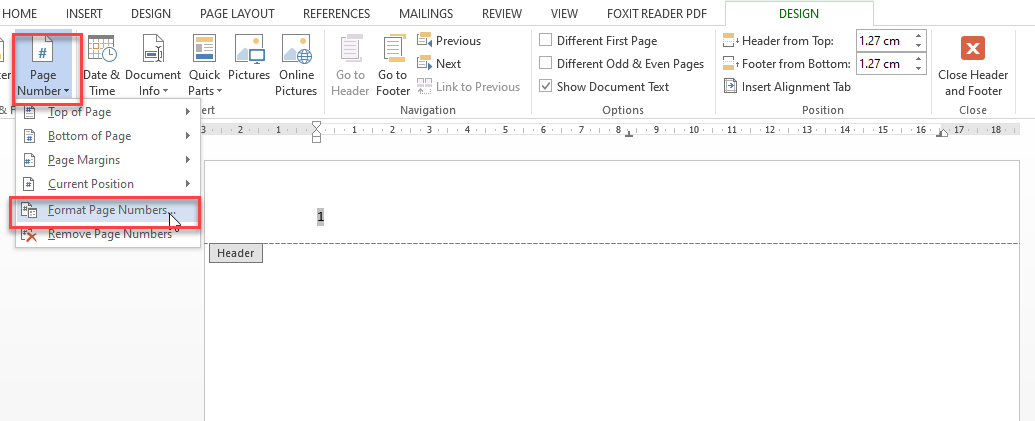Choose Remove Page Numbers option
This screenshot has height=421, width=1035.
coord(108,234)
